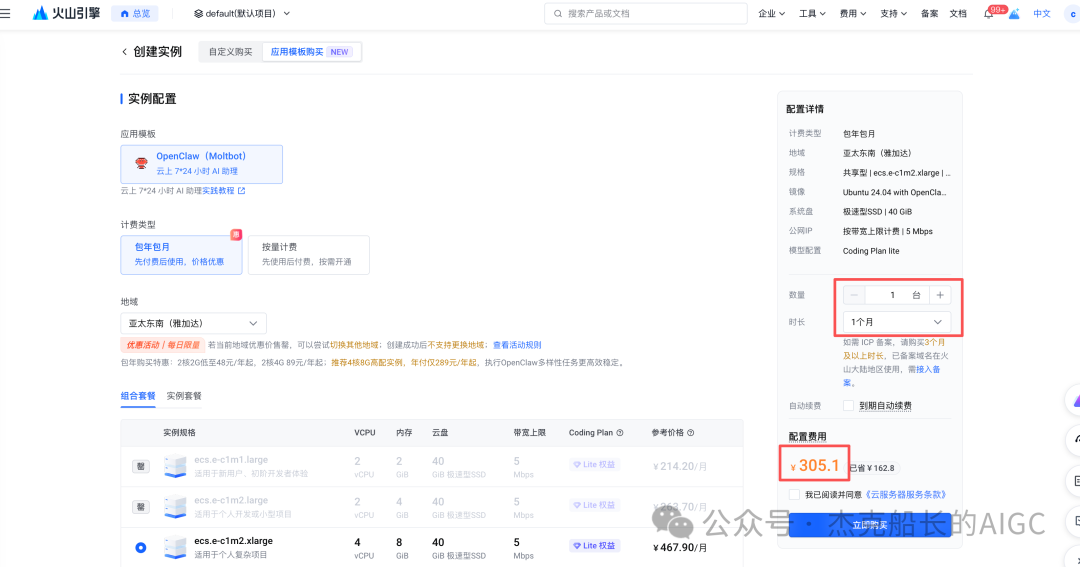1080x567 pixels.
Task: Open the notification bell
Action: tap(988, 14)
